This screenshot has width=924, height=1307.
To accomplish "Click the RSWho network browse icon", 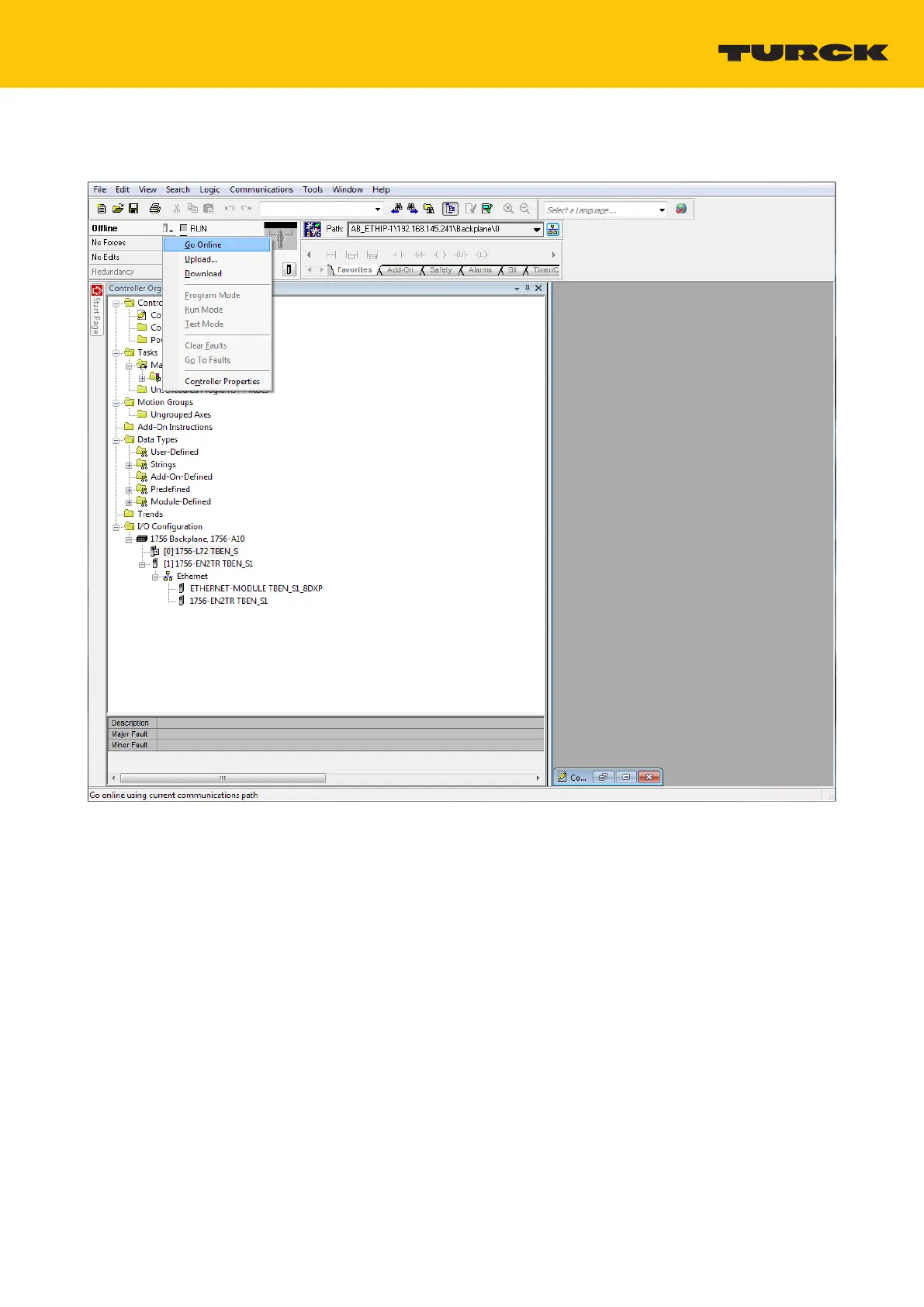I will [x=553, y=230].
